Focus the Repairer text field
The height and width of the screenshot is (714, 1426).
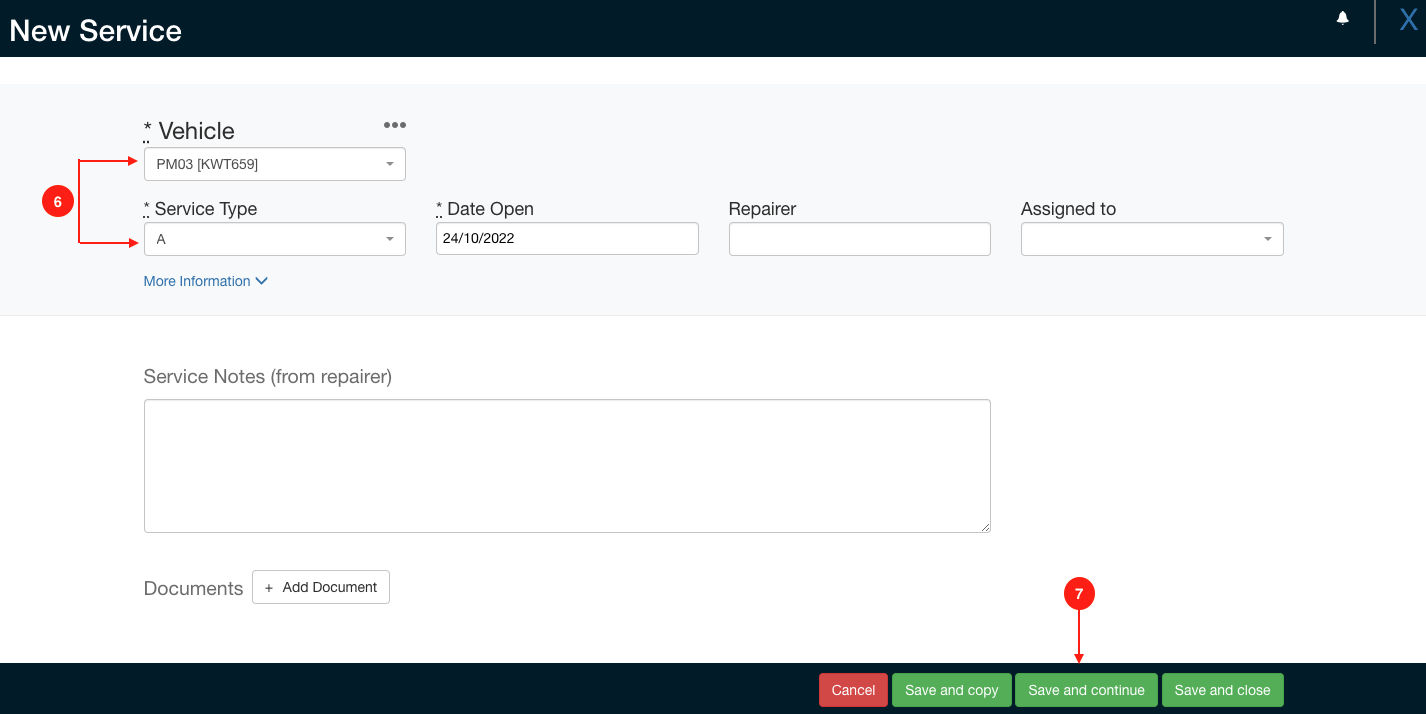tap(859, 240)
